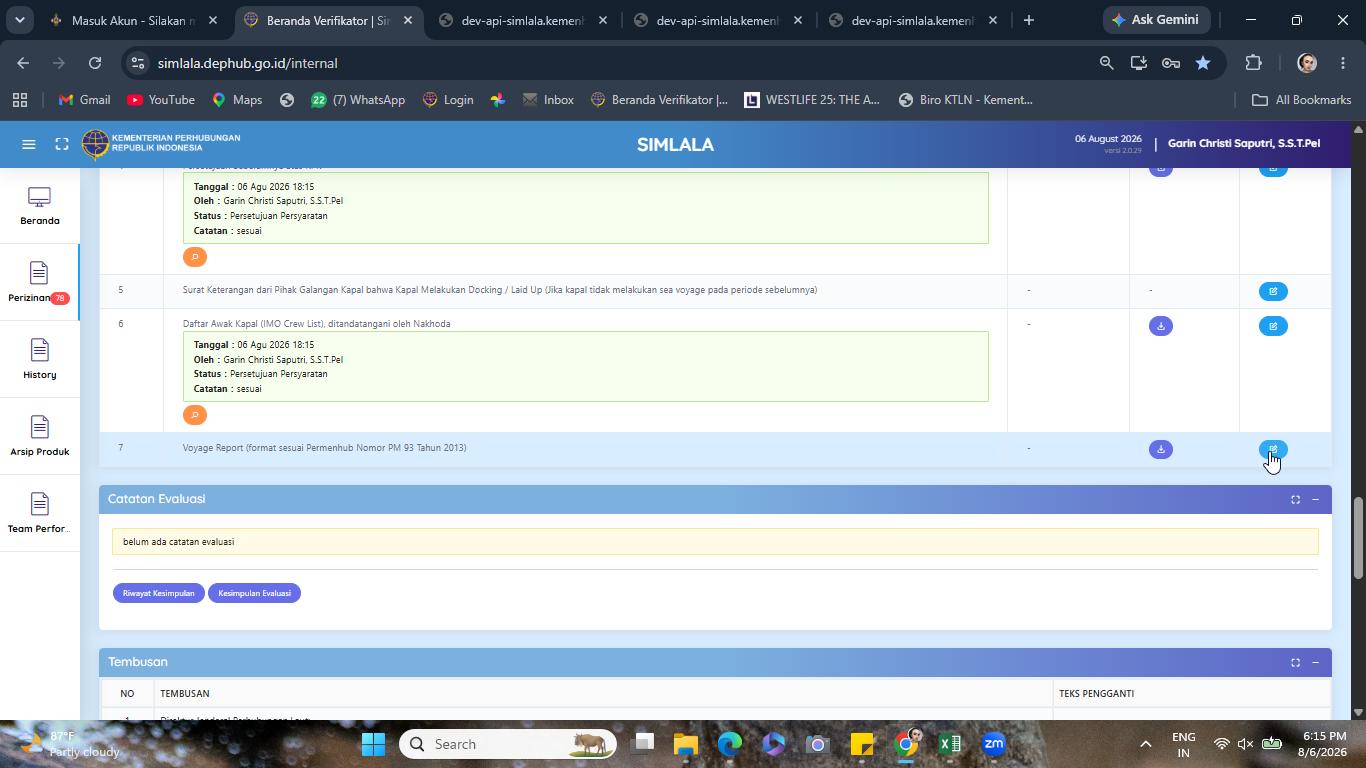The width and height of the screenshot is (1366, 768).
Task: Open Perizinan in the sidebar
Action: point(39,282)
